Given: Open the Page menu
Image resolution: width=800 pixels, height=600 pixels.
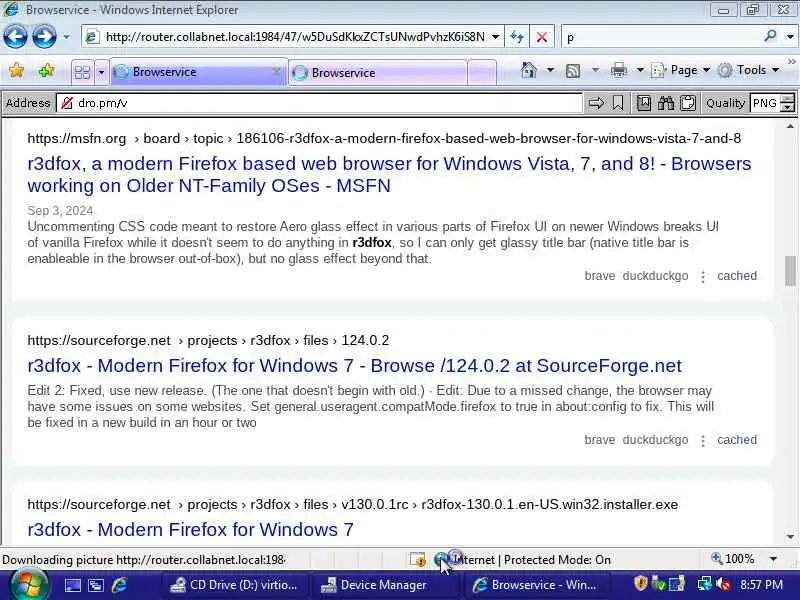Looking at the screenshot, I should point(680,70).
